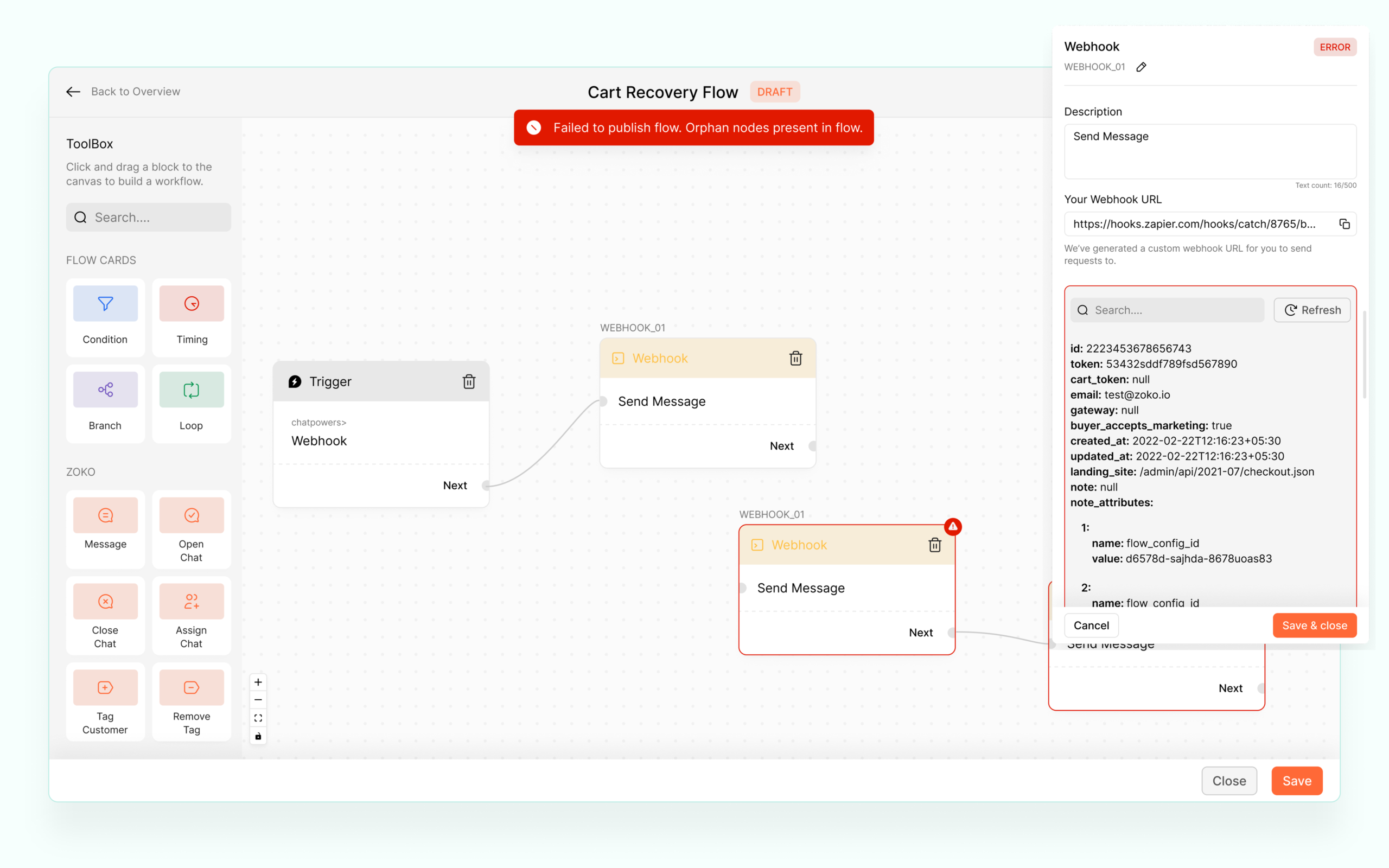Save the Cart Recovery Flow

[1297, 781]
